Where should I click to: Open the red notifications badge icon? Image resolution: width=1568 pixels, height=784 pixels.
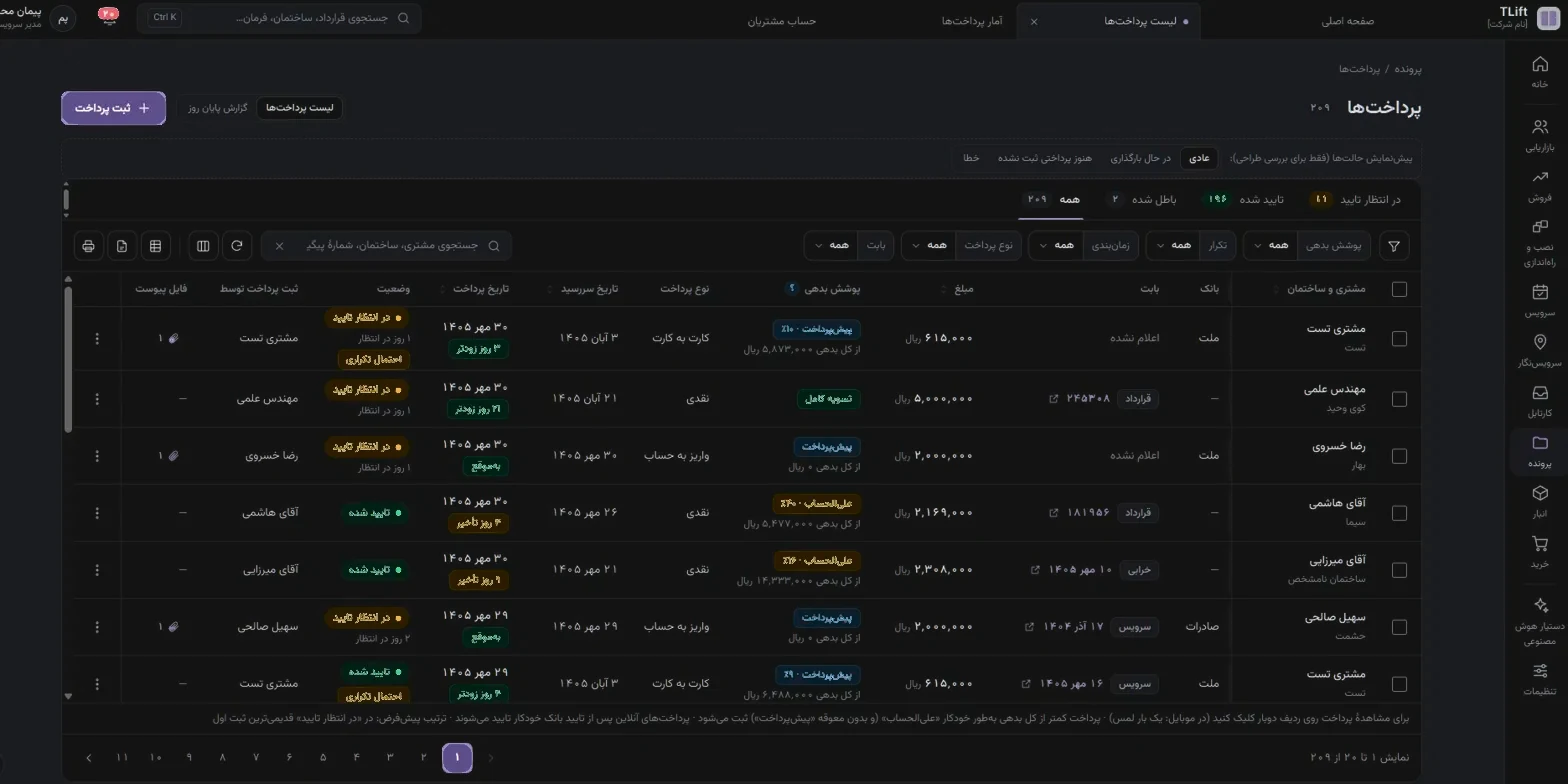108,17
